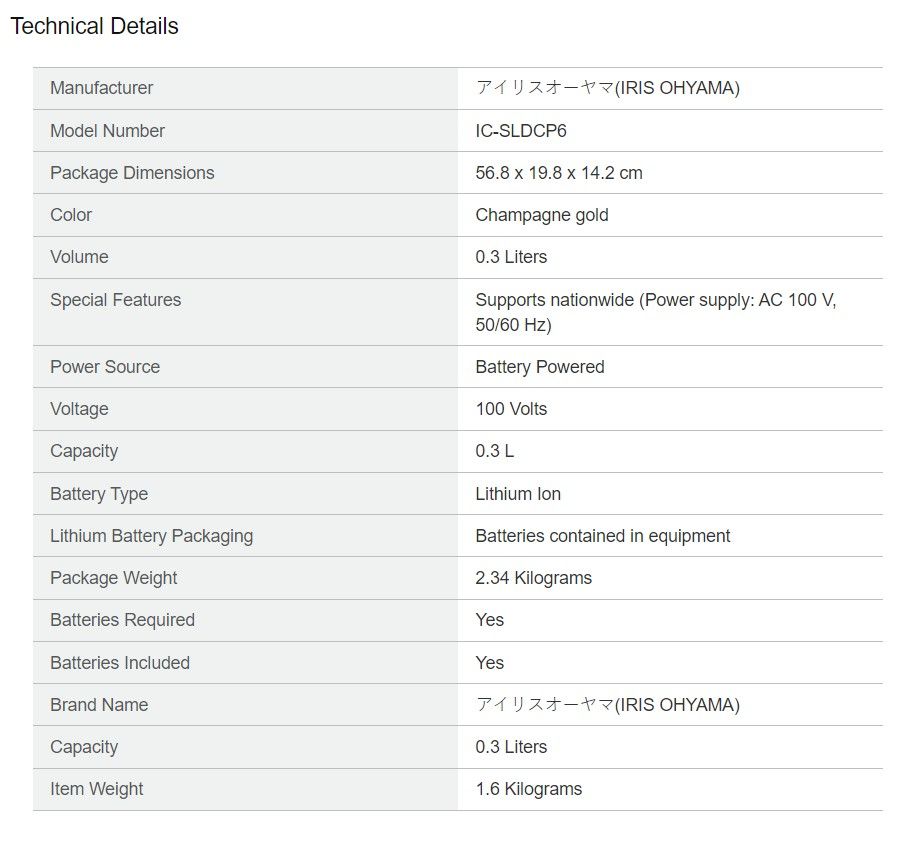Click the Power Source label

(x=105, y=367)
